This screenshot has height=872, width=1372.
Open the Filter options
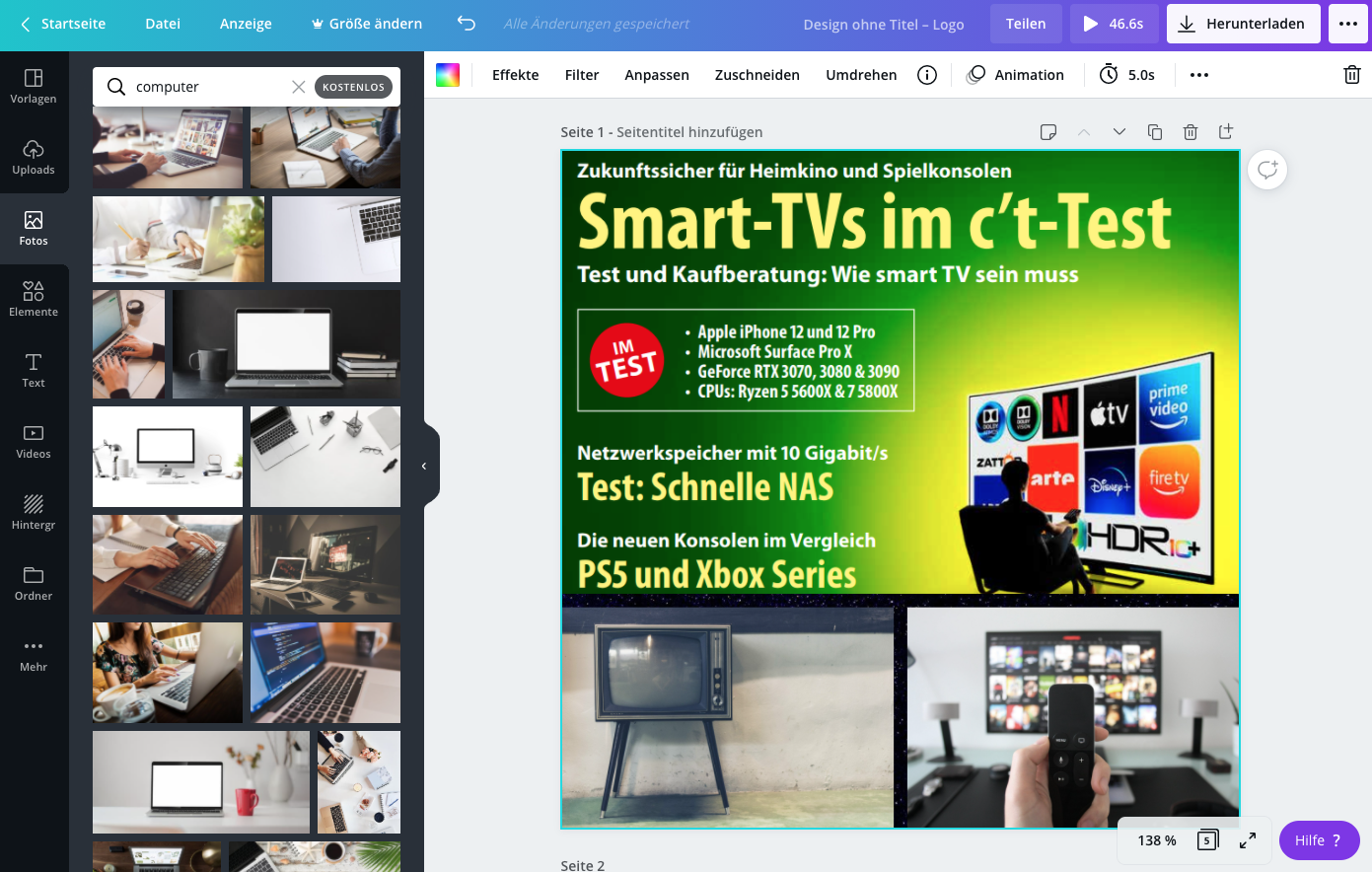click(582, 75)
